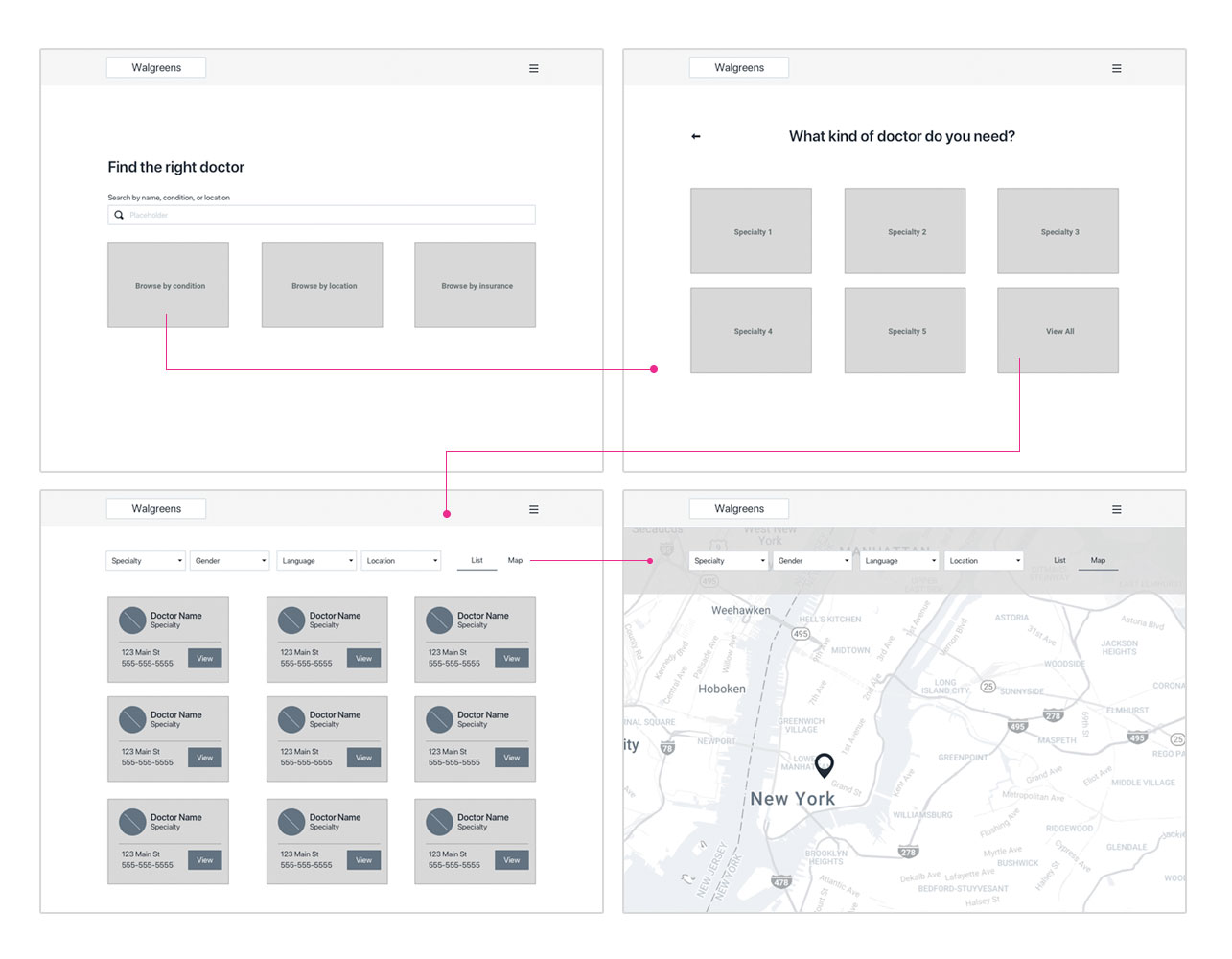Image resolution: width=1232 pixels, height=959 pixels.
Task: Choose the Specialty 2 tile
Action: click(905, 231)
